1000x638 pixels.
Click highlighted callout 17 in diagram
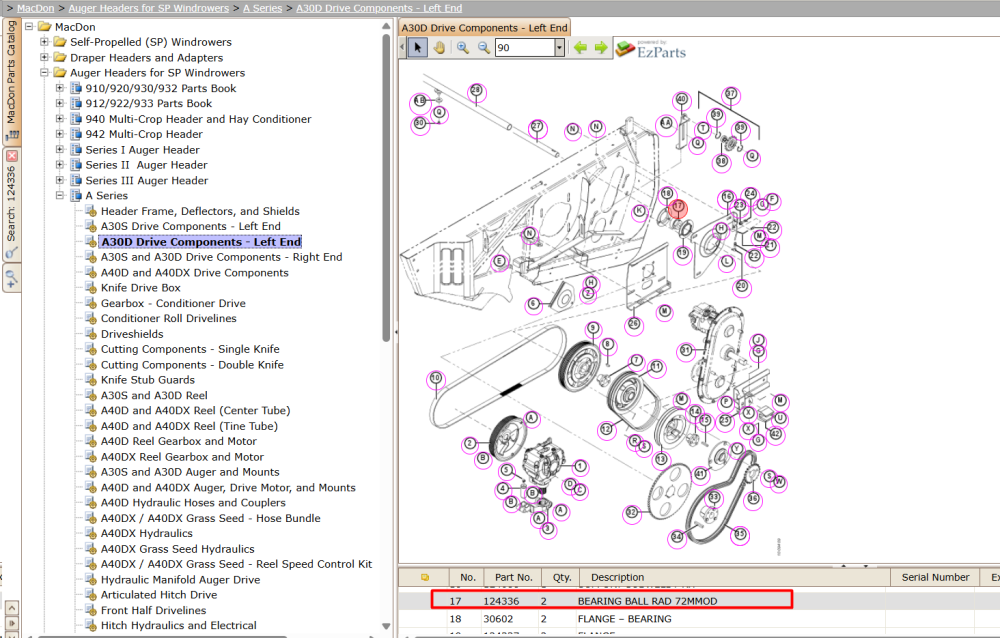coord(678,207)
